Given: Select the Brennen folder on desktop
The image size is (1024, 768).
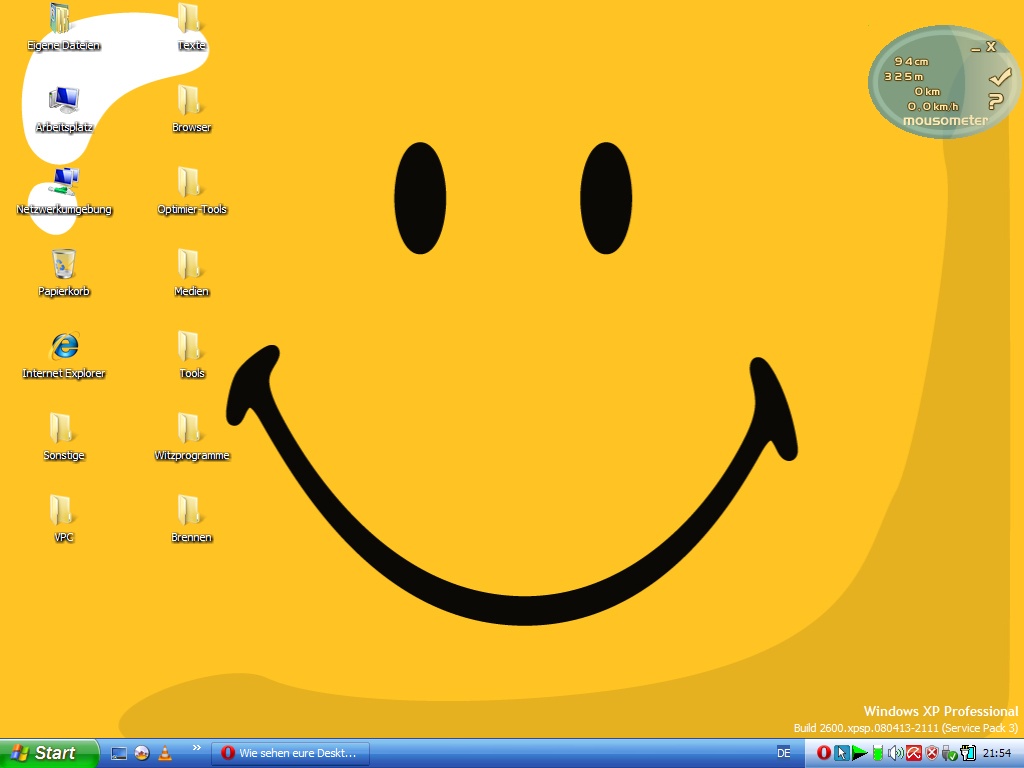Looking at the screenshot, I should 190,510.
